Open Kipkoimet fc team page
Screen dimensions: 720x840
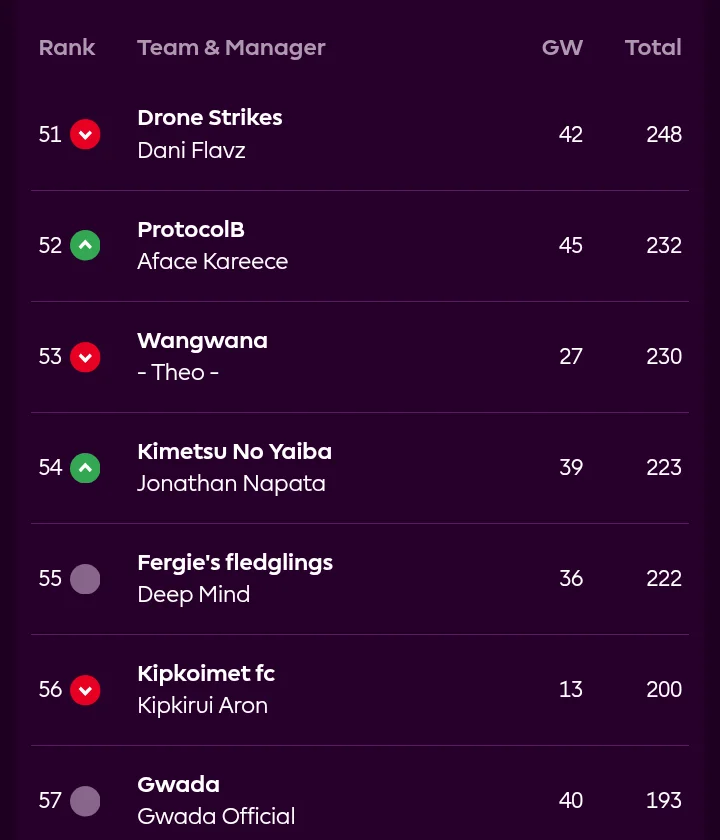coord(206,674)
